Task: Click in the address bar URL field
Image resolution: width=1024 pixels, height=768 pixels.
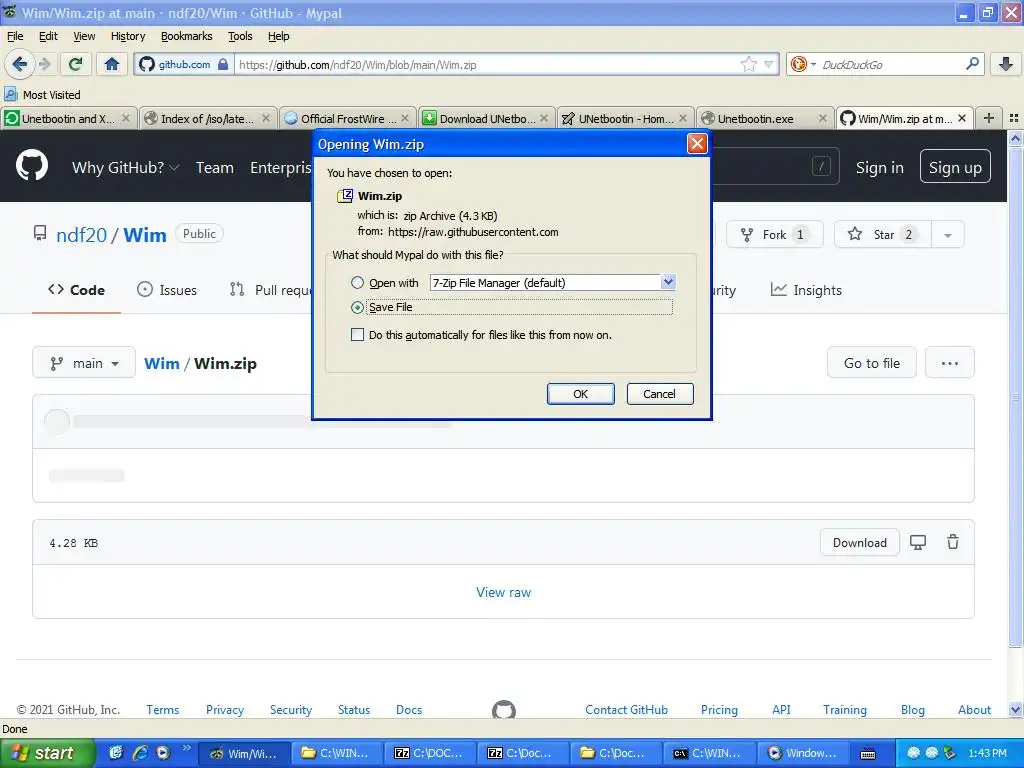Action: tap(487, 65)
